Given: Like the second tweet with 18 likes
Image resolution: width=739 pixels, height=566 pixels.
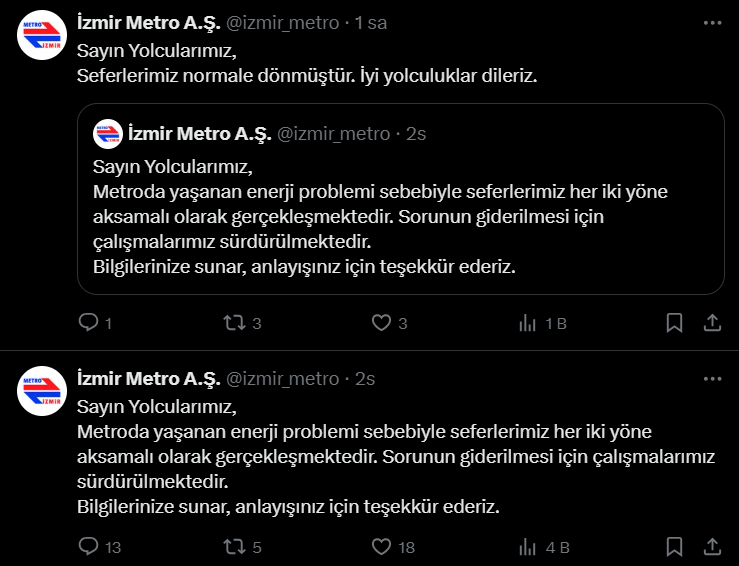Looking at the screenshot, I should [x=393, y=547].
